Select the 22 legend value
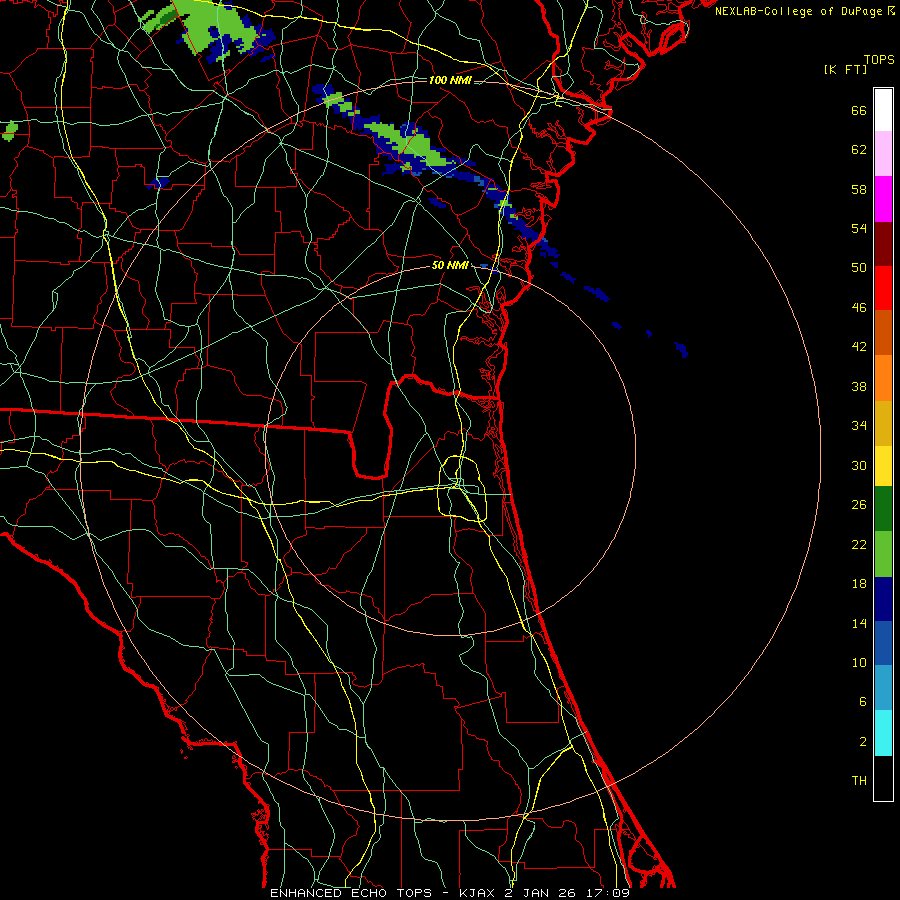900x900 pixels. 859,544
